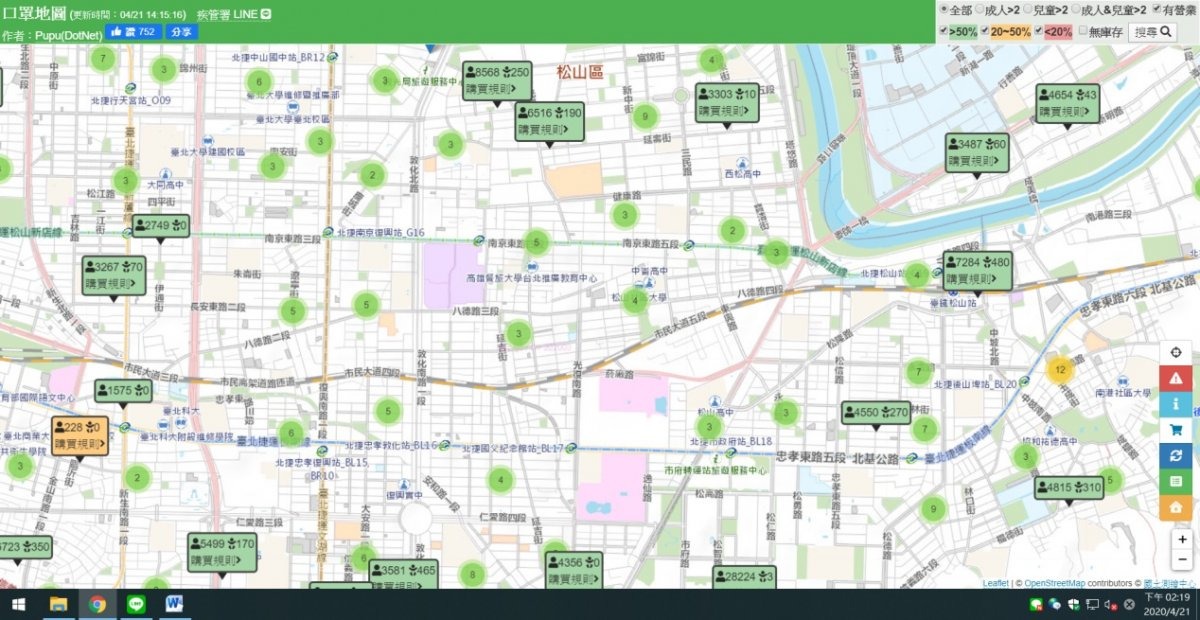Uncheck the >50% stock checkbox
This screenshot has height=620, width=1200.
(x=944, y=32)
